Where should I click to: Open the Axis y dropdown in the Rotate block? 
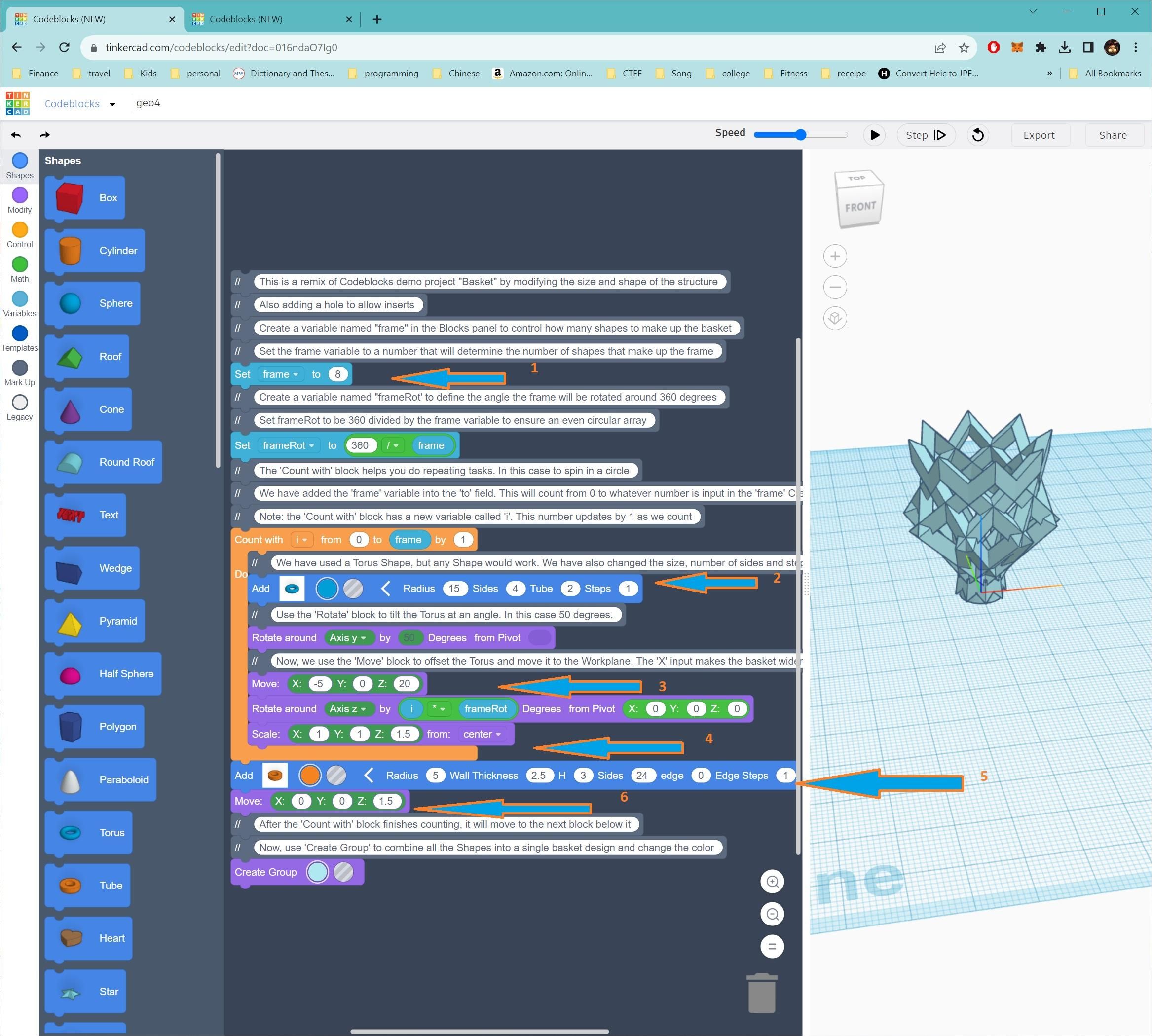(x=348, y=637)
